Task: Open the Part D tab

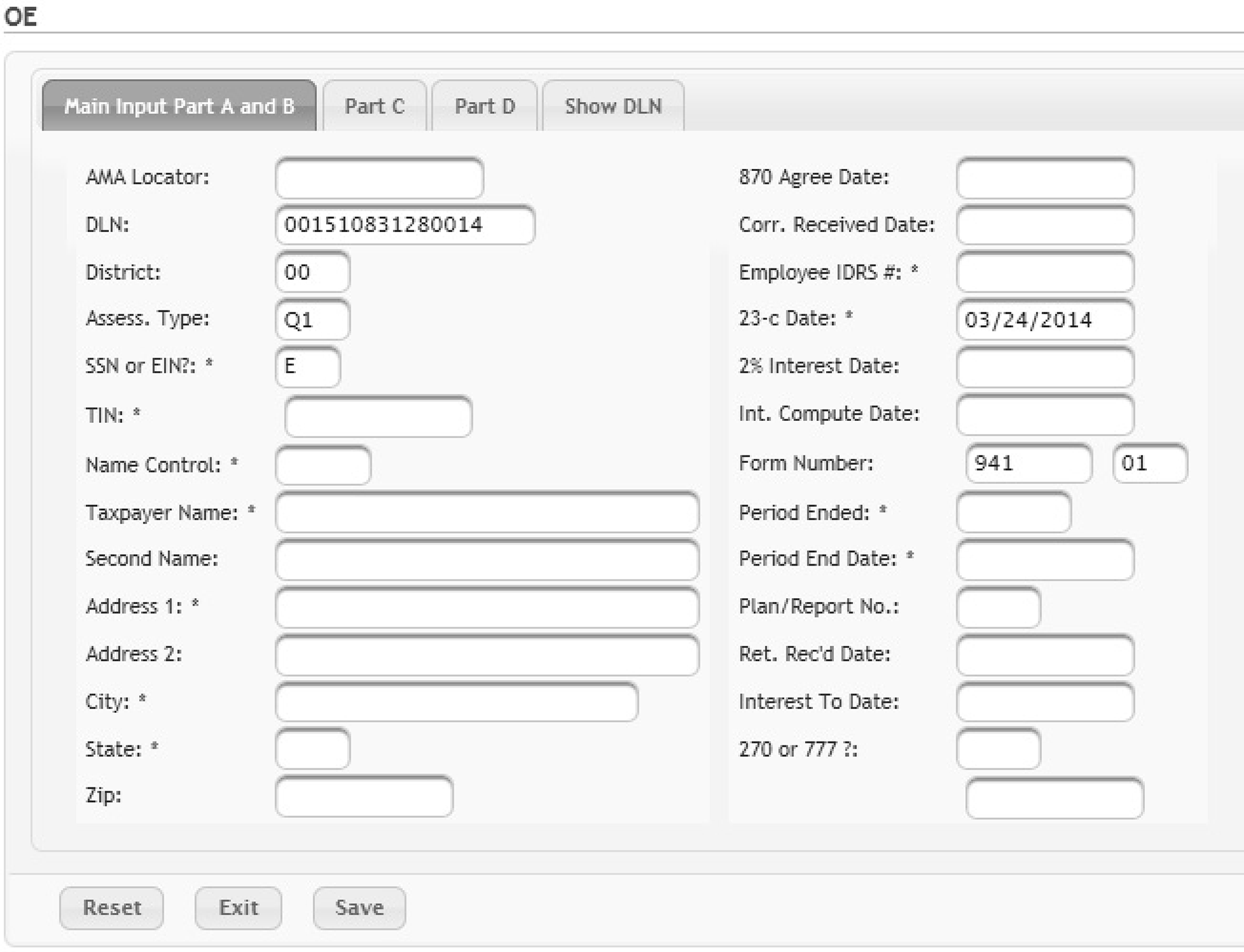Action: tap(484, 106)
